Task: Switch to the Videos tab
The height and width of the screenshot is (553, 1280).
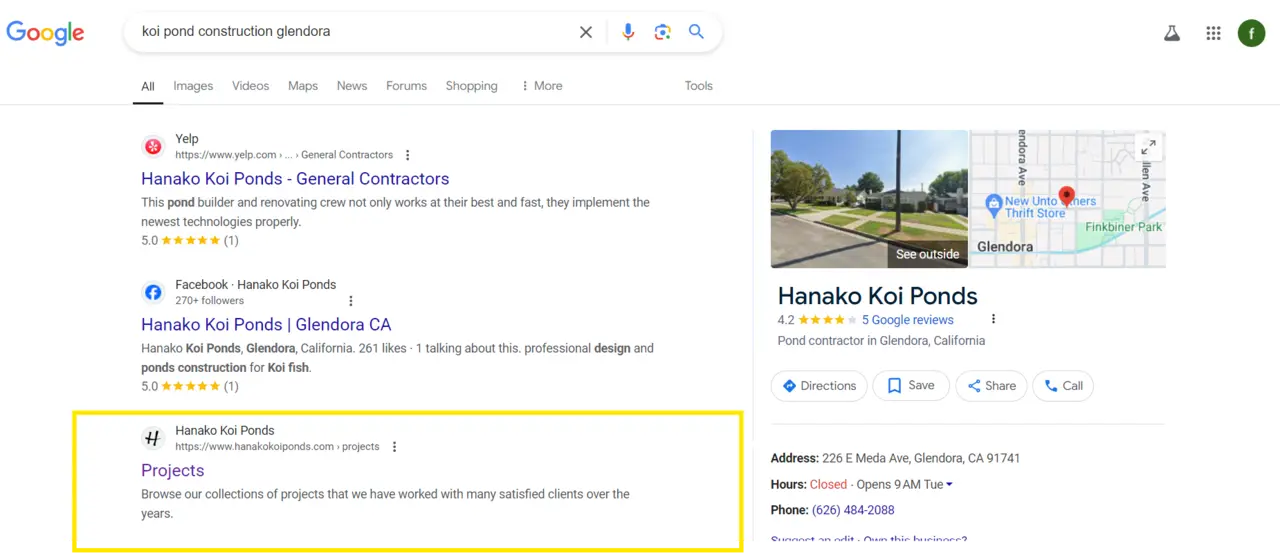Action: [250, 86]
